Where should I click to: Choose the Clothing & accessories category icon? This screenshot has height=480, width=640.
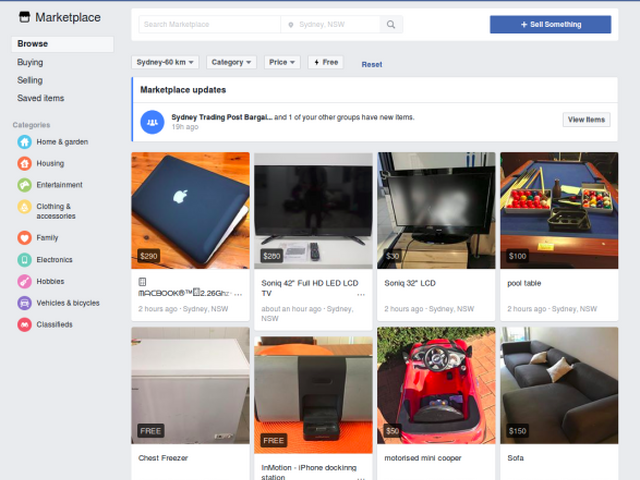[x=24, y=207]
